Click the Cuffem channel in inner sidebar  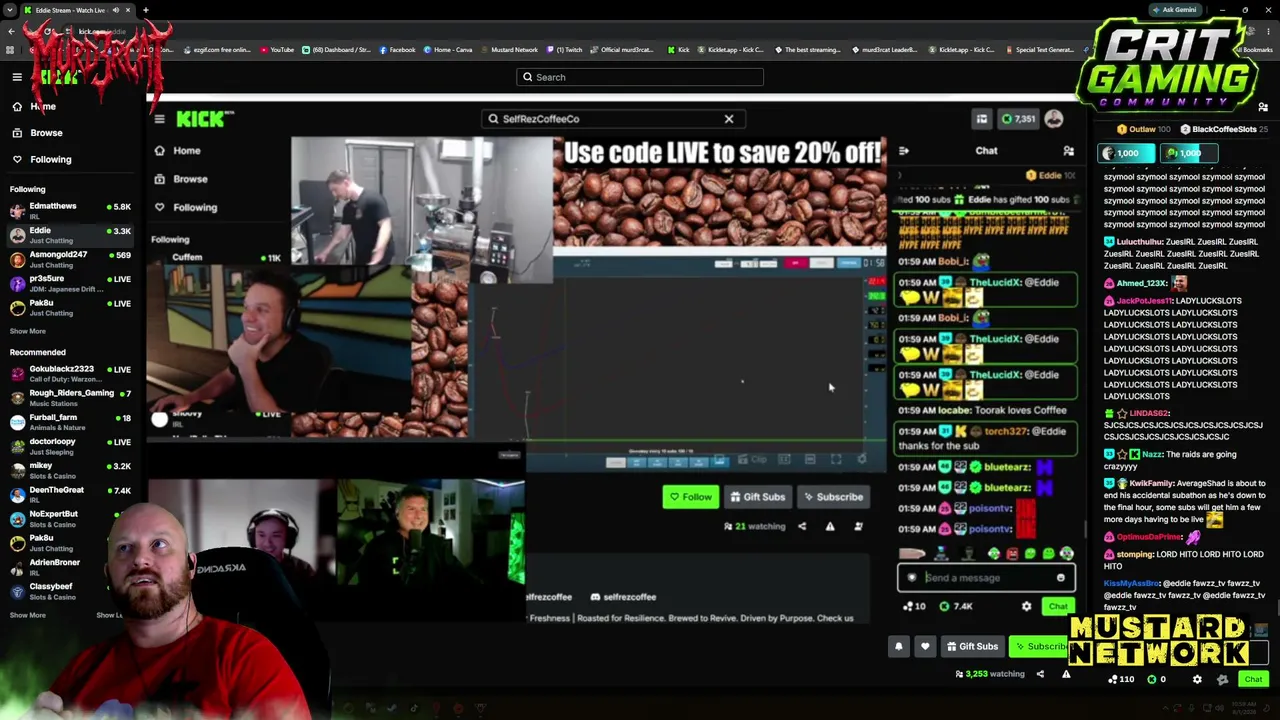(218, 257)
